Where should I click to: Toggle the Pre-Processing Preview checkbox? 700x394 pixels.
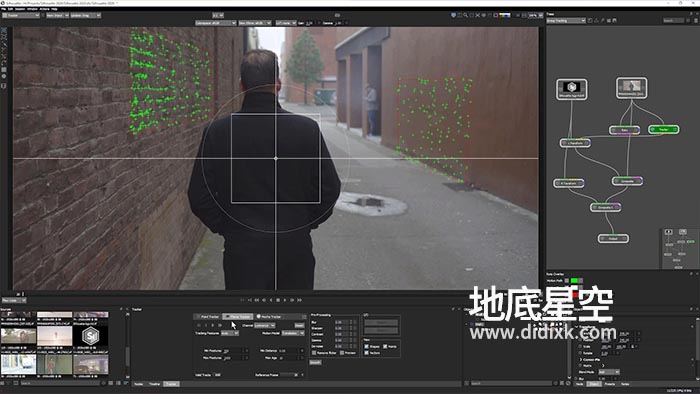342,353
